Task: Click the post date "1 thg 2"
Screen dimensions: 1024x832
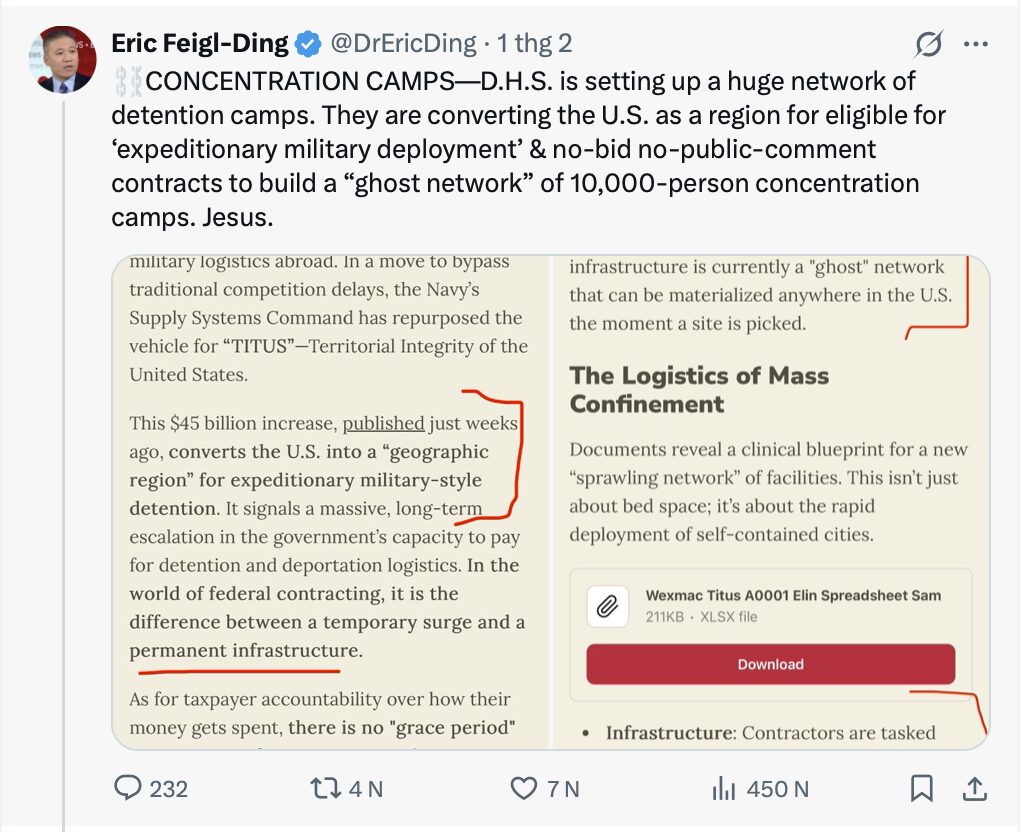Action: pos(534,44)
